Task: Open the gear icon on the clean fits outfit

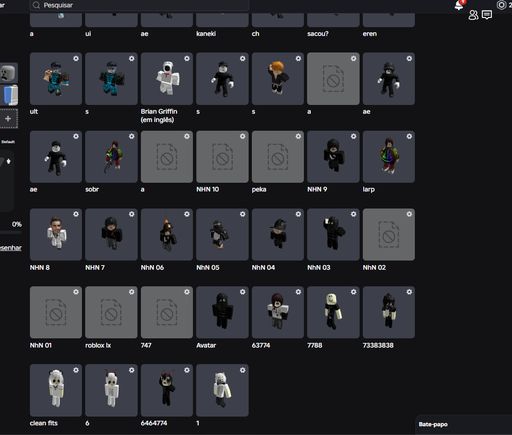Action: (76, 370)
